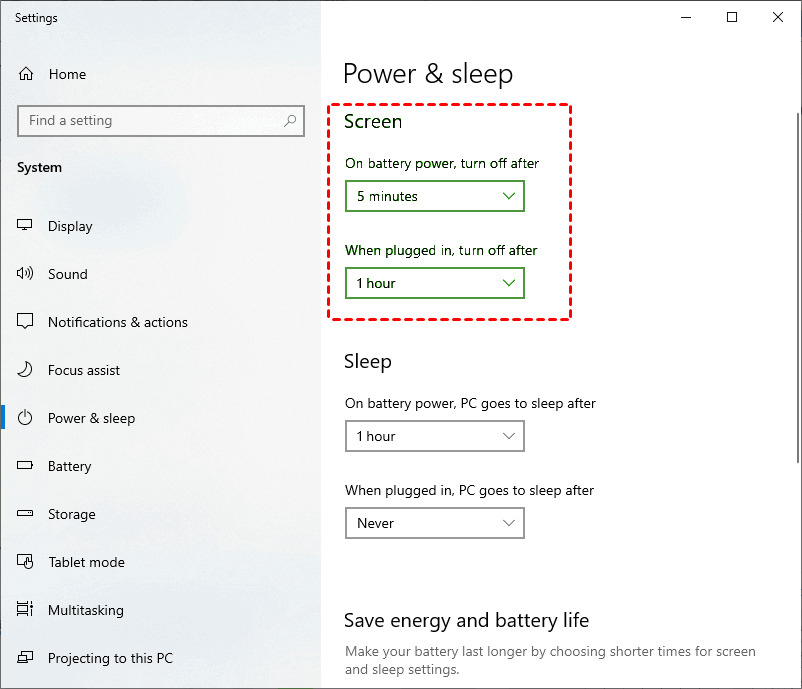Focus the Find a setting search box
Viewport: 802px width, 689px height.
pos(161,121)
